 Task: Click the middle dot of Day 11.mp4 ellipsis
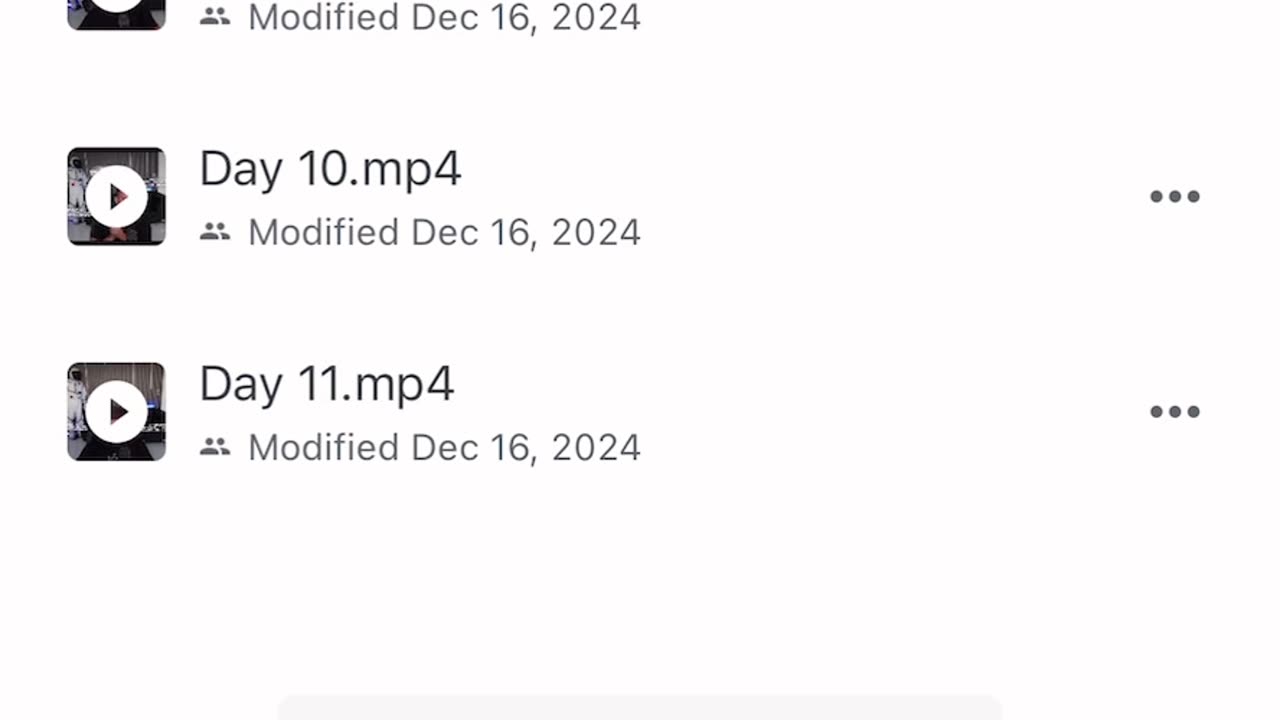[x=1174, y=411]
